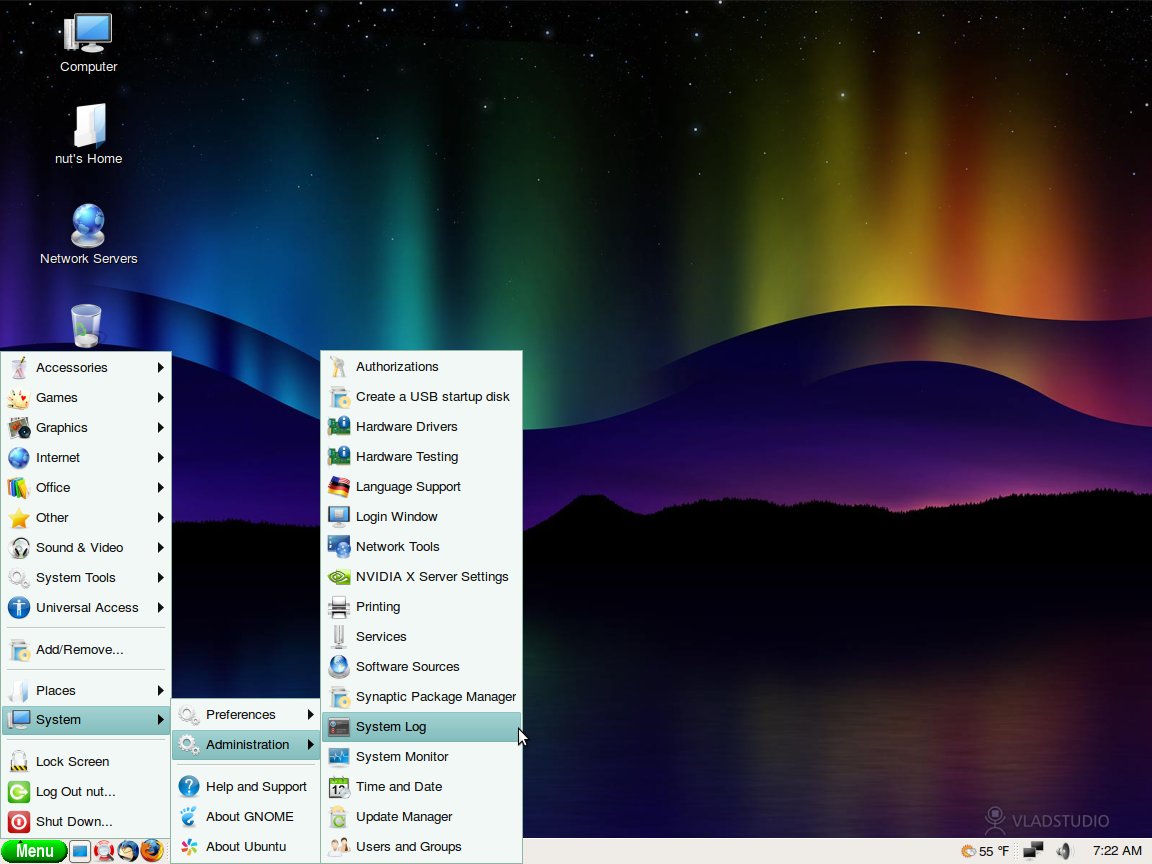Open the Internet submenu
The width and height of the screenshot is (1152, 864).
[87, 458]
